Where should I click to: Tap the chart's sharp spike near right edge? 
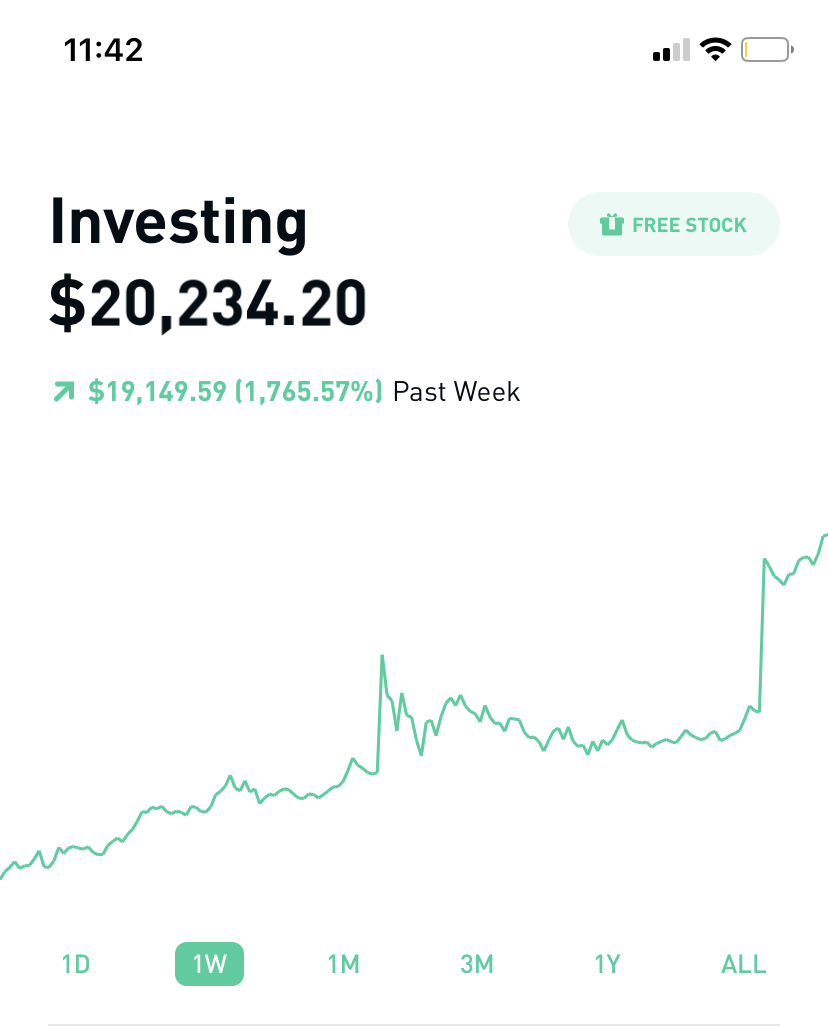(x=763, y=633)
